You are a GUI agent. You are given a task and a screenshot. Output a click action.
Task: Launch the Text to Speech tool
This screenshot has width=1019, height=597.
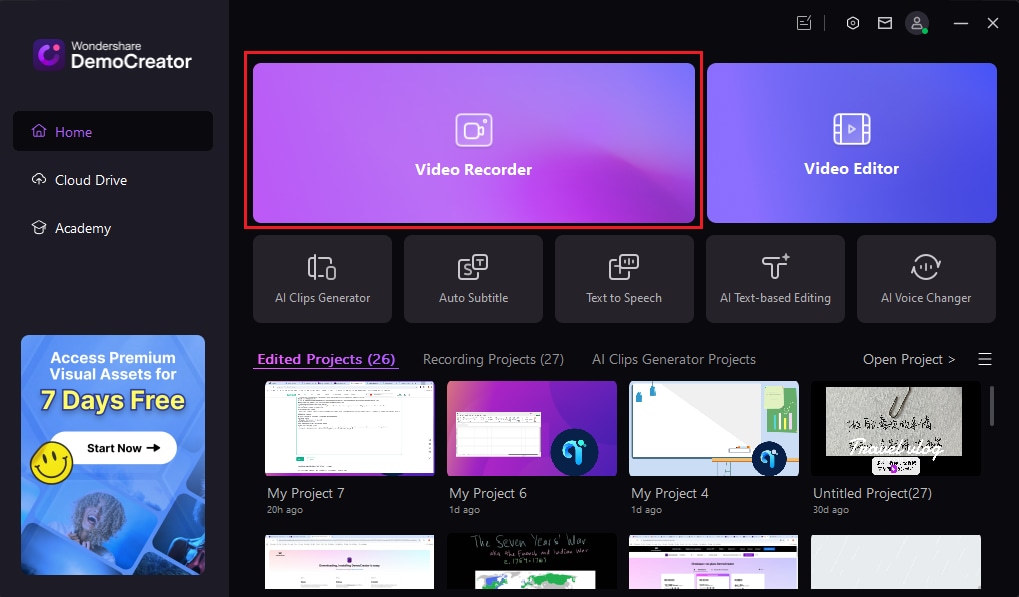coord(624,279)
